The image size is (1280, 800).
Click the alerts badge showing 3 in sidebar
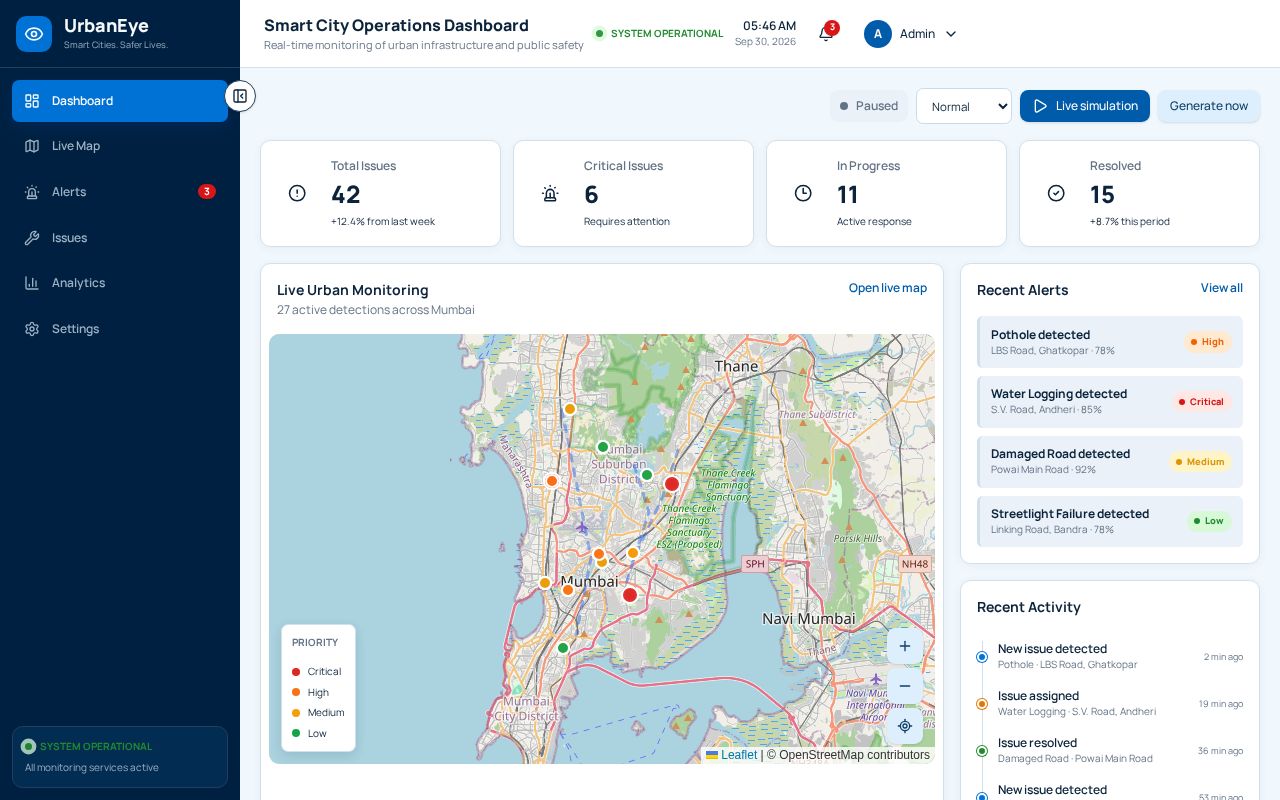(x=207, y=192)
